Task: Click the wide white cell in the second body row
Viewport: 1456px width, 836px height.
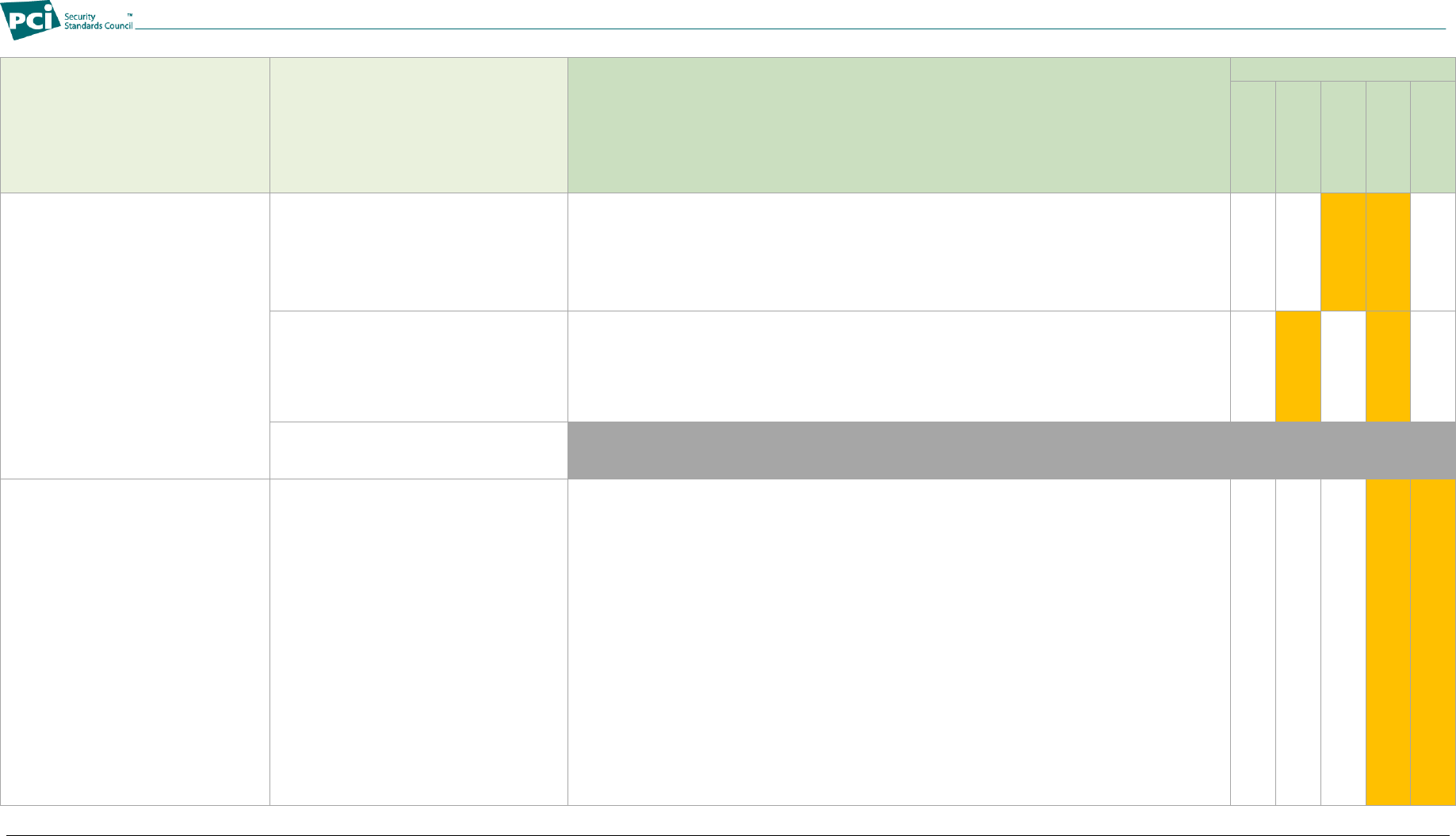Action: click(x=899, y=366)
